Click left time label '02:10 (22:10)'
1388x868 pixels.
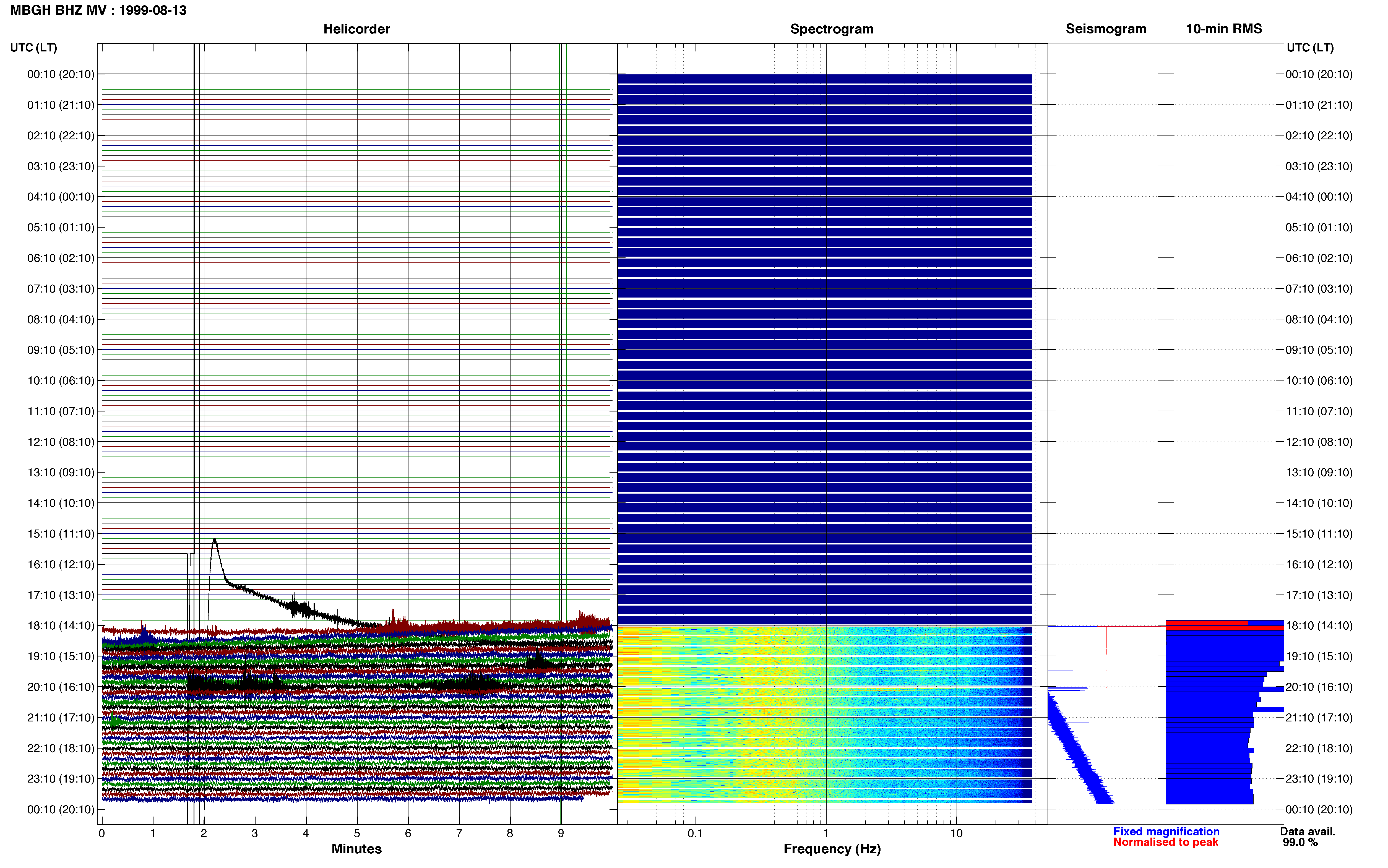click(x=61, y=135)
